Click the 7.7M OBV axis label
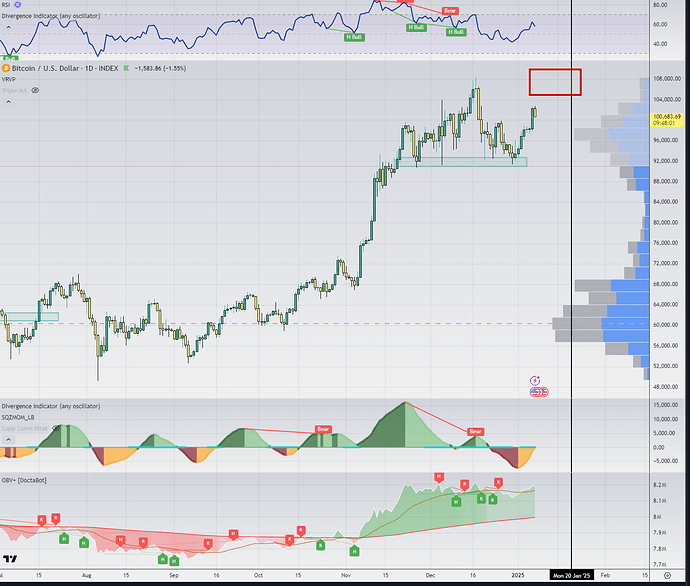Viewport: 690px width, 586px height. [660, 564]
